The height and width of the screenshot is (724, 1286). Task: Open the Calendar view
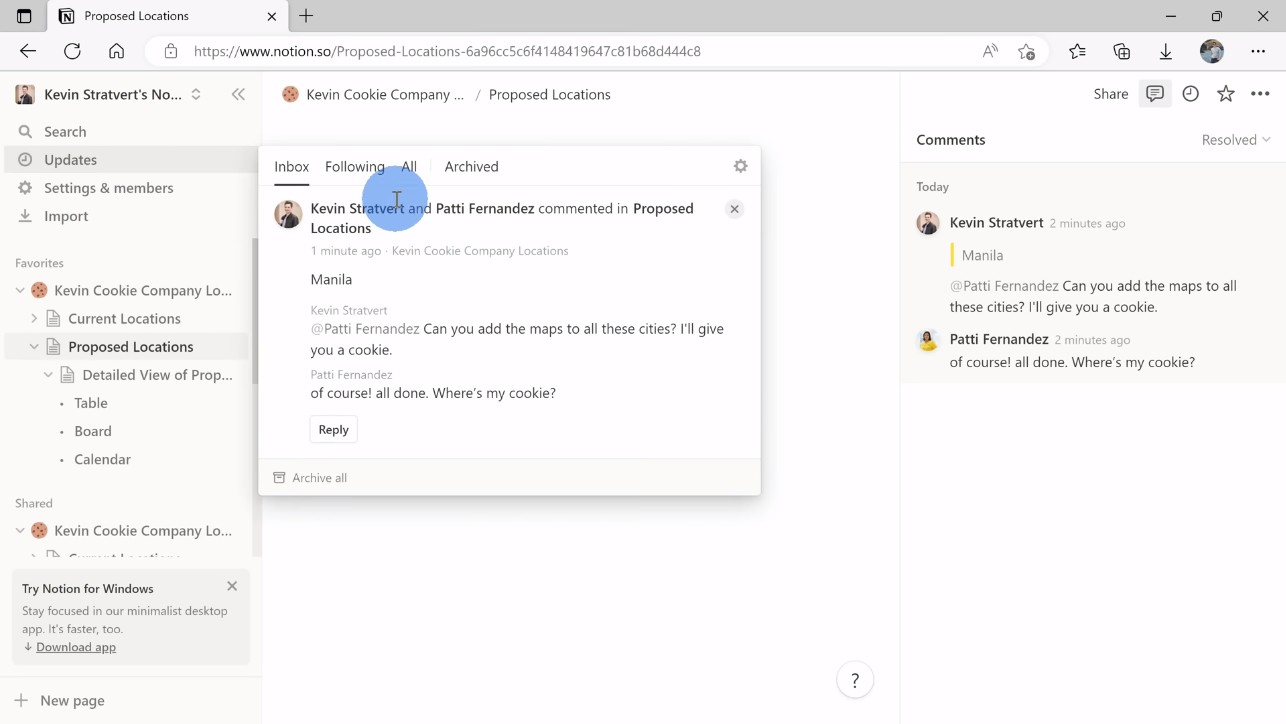102,459
